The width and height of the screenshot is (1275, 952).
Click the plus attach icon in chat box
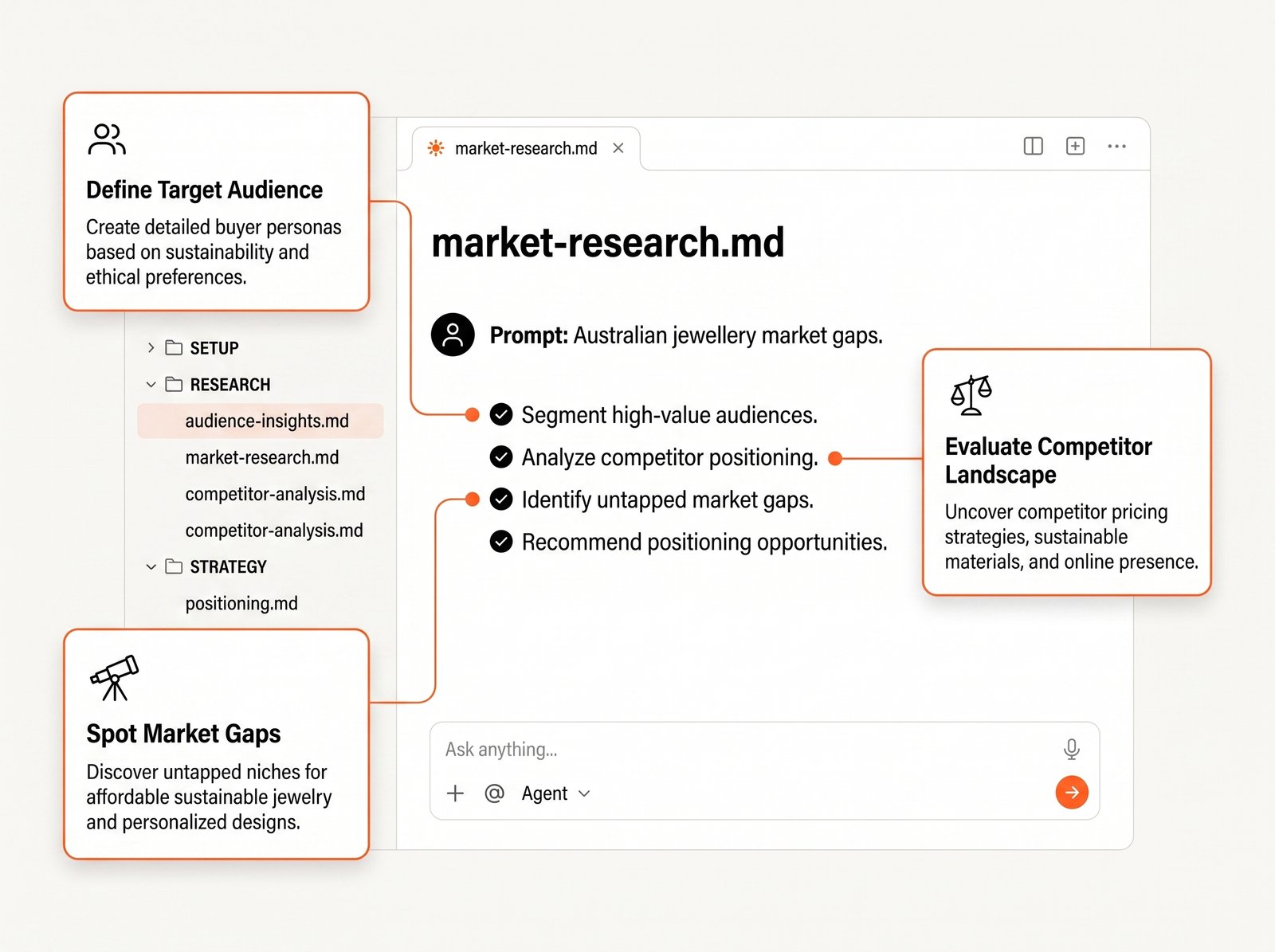click(455, 793)
